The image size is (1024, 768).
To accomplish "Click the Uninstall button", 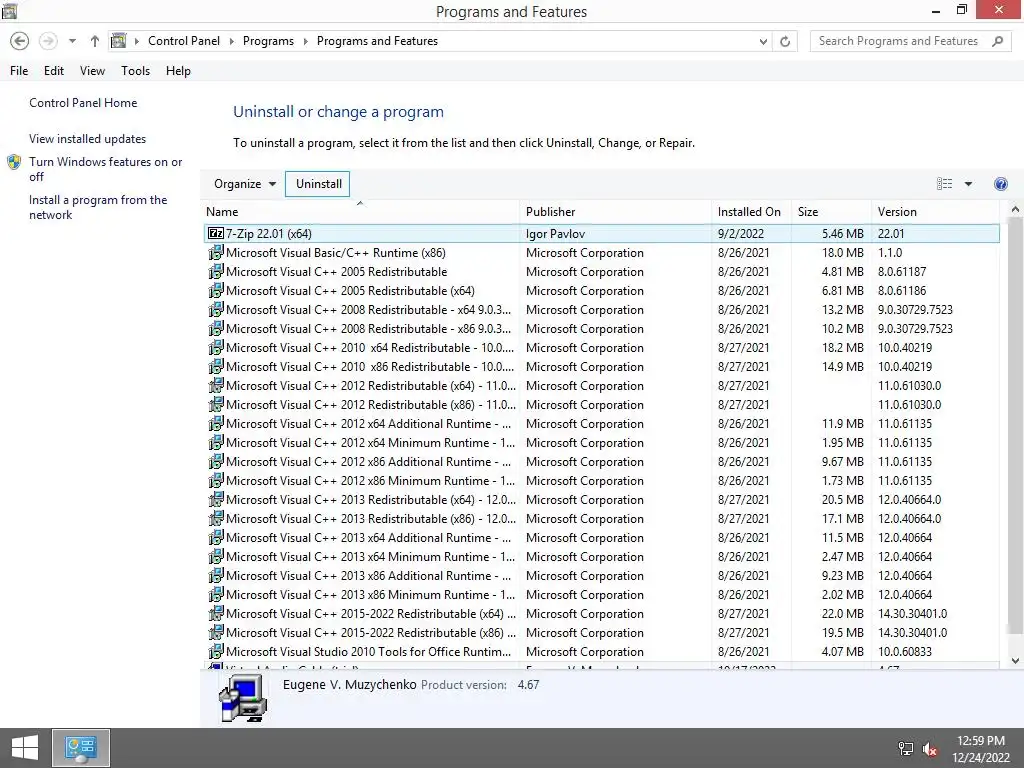I will (x=318, y=184).
